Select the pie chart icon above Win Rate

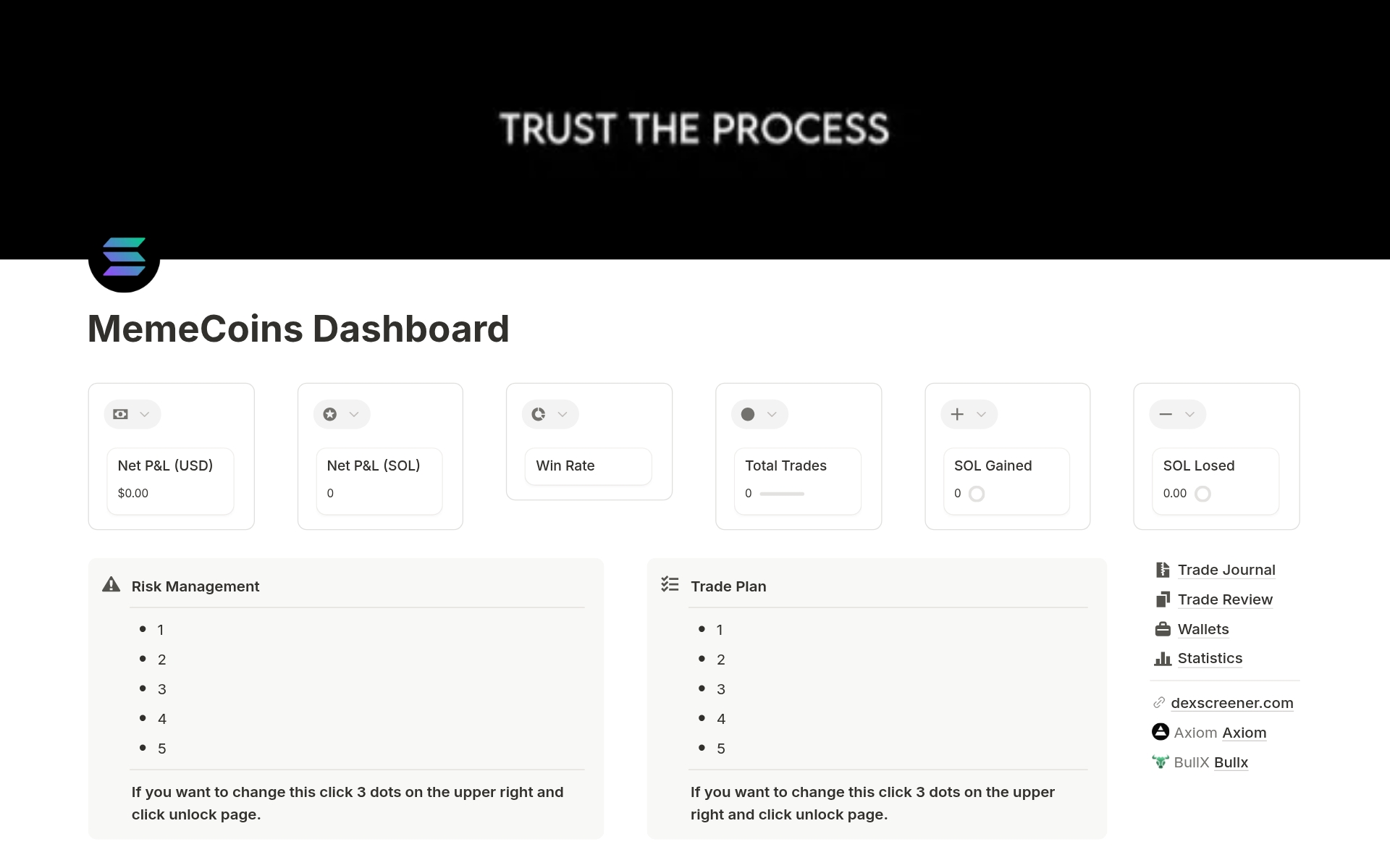pyautogui.click(x=539, y=414)
